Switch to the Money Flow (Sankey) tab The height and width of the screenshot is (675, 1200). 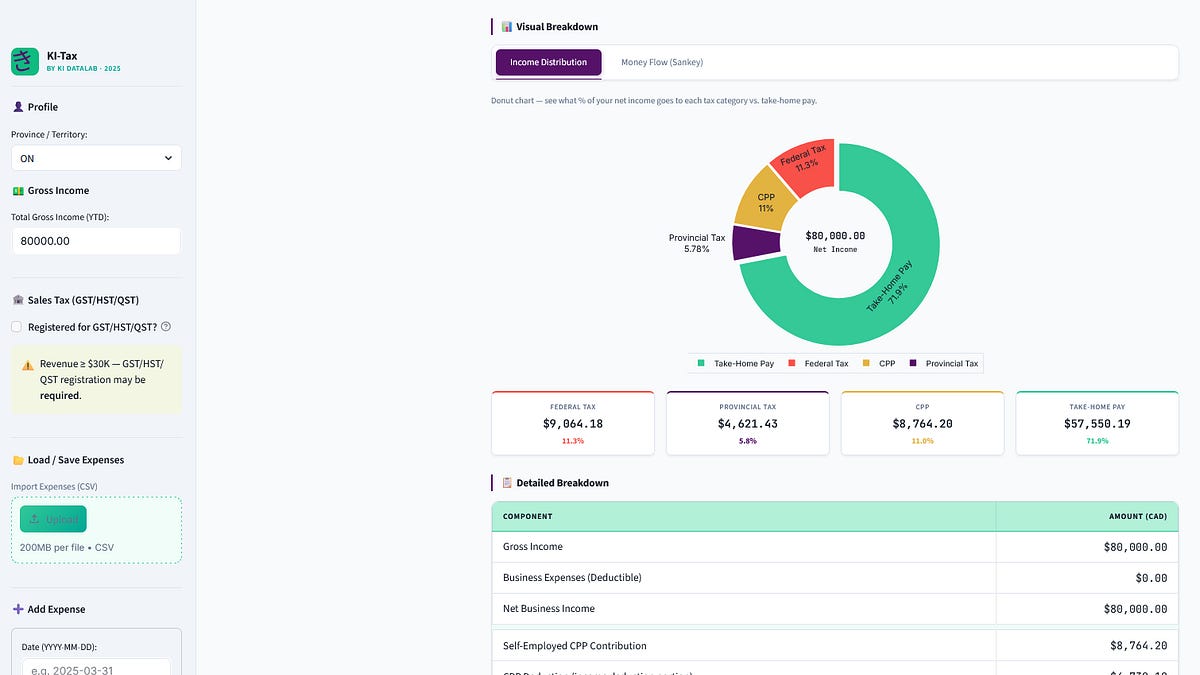click(661, 61)
